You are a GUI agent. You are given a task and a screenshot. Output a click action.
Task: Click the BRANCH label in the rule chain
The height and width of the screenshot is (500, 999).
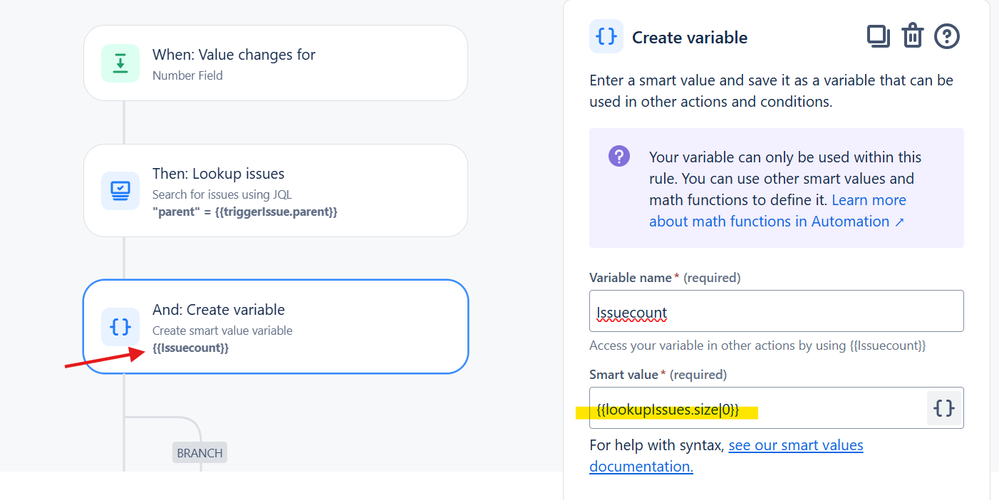[199, 453]
